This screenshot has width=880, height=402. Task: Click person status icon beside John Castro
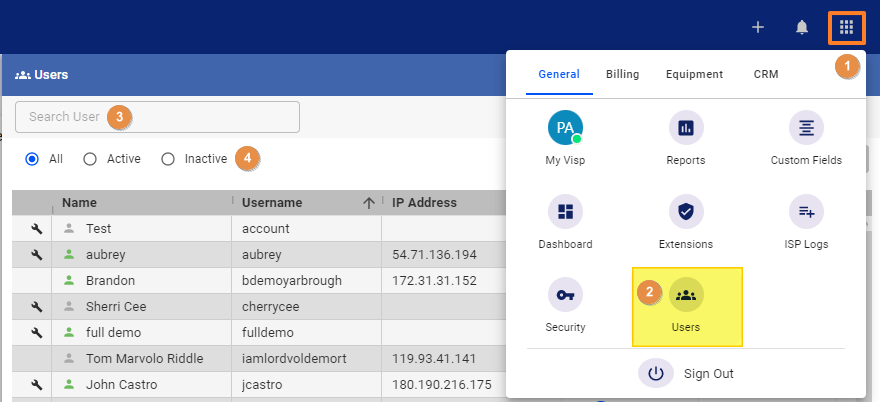click(x=69, y=385)
